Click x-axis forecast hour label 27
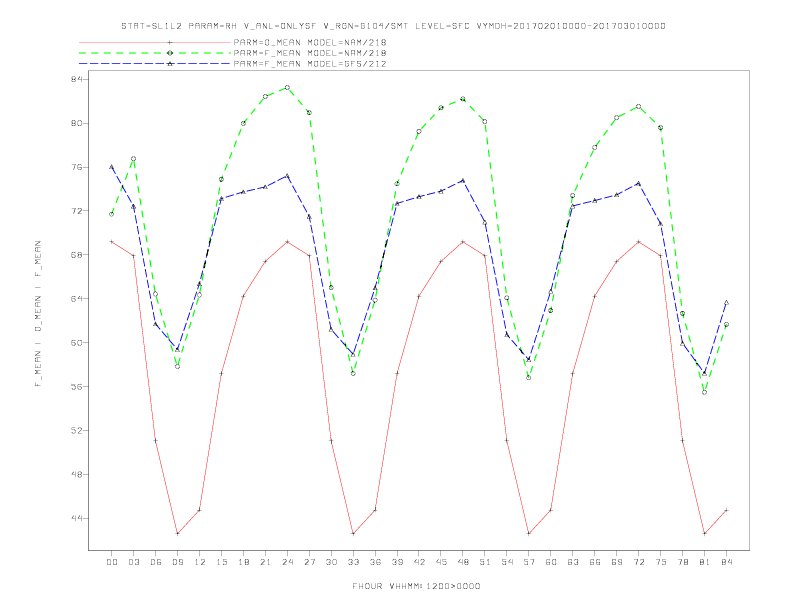The image size is (792, 612). (x=309, y=562)
